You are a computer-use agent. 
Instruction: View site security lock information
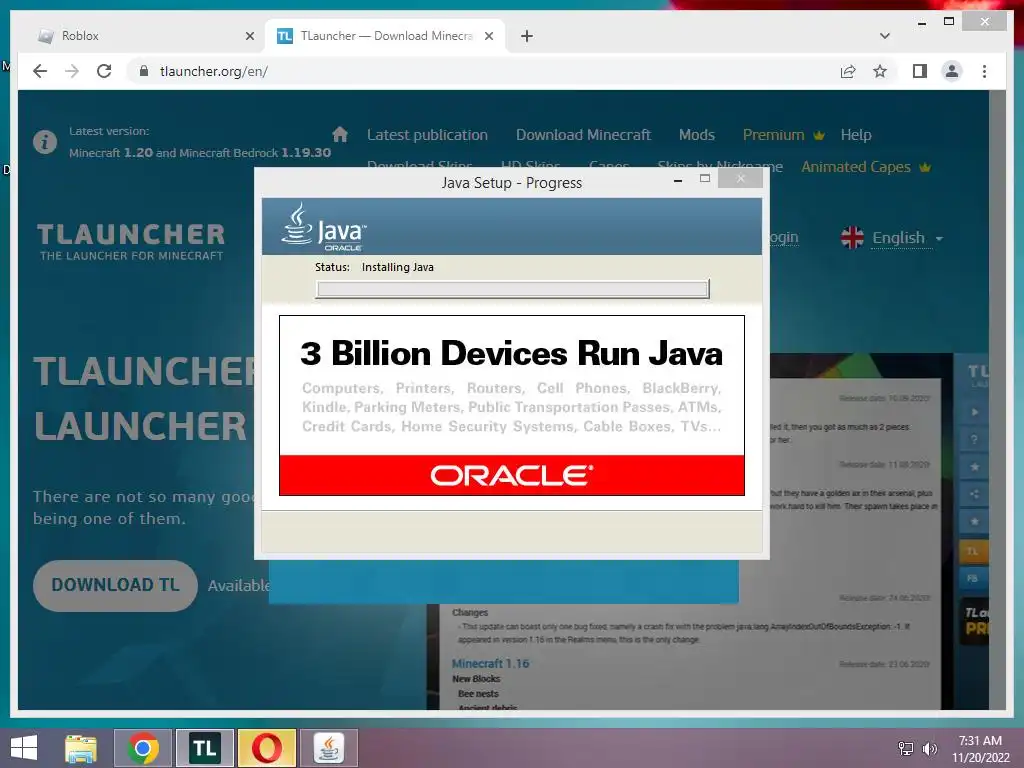click(x=144, y=71)
